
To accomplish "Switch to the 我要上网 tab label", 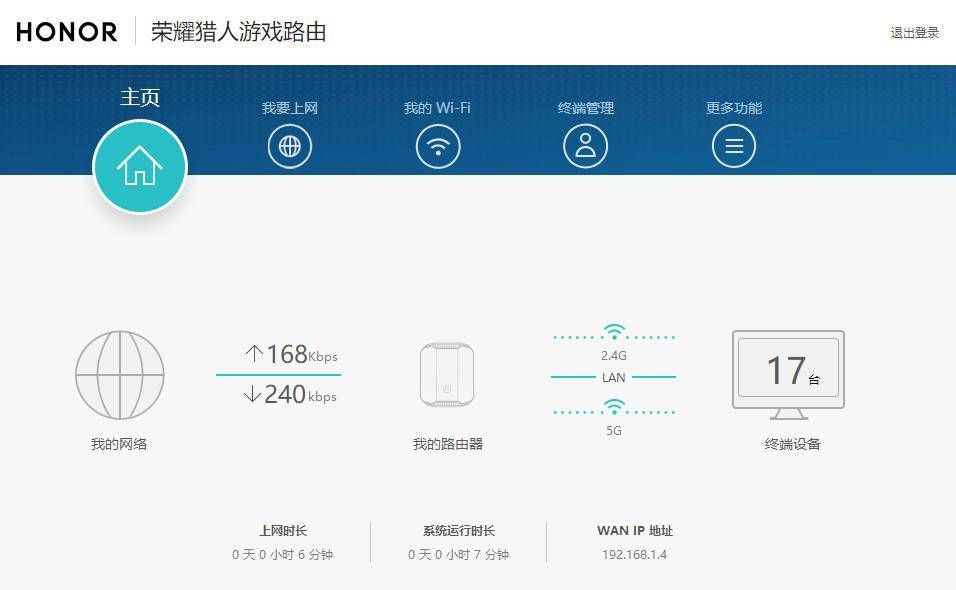I will (290, 108).
